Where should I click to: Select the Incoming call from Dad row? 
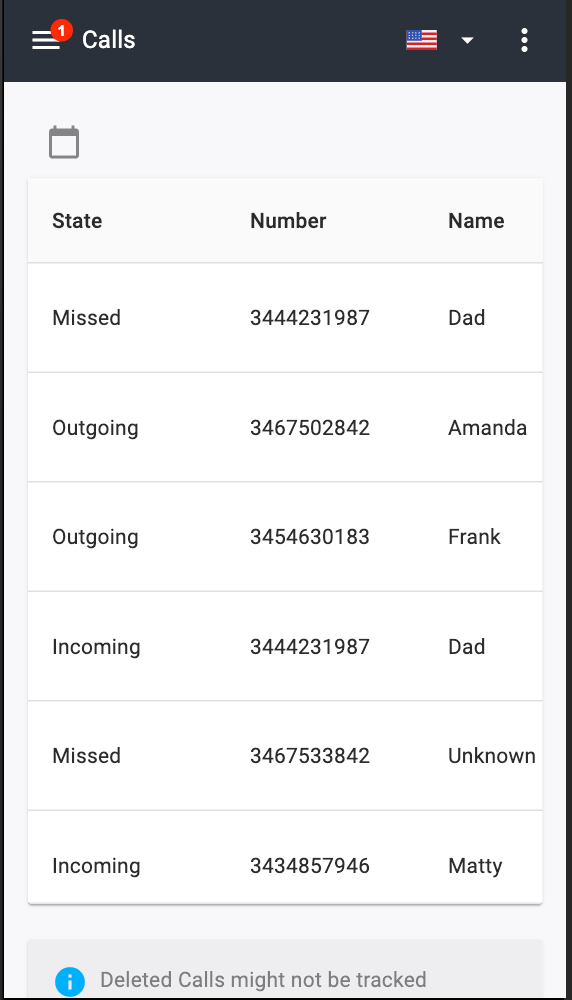point(285,647)
